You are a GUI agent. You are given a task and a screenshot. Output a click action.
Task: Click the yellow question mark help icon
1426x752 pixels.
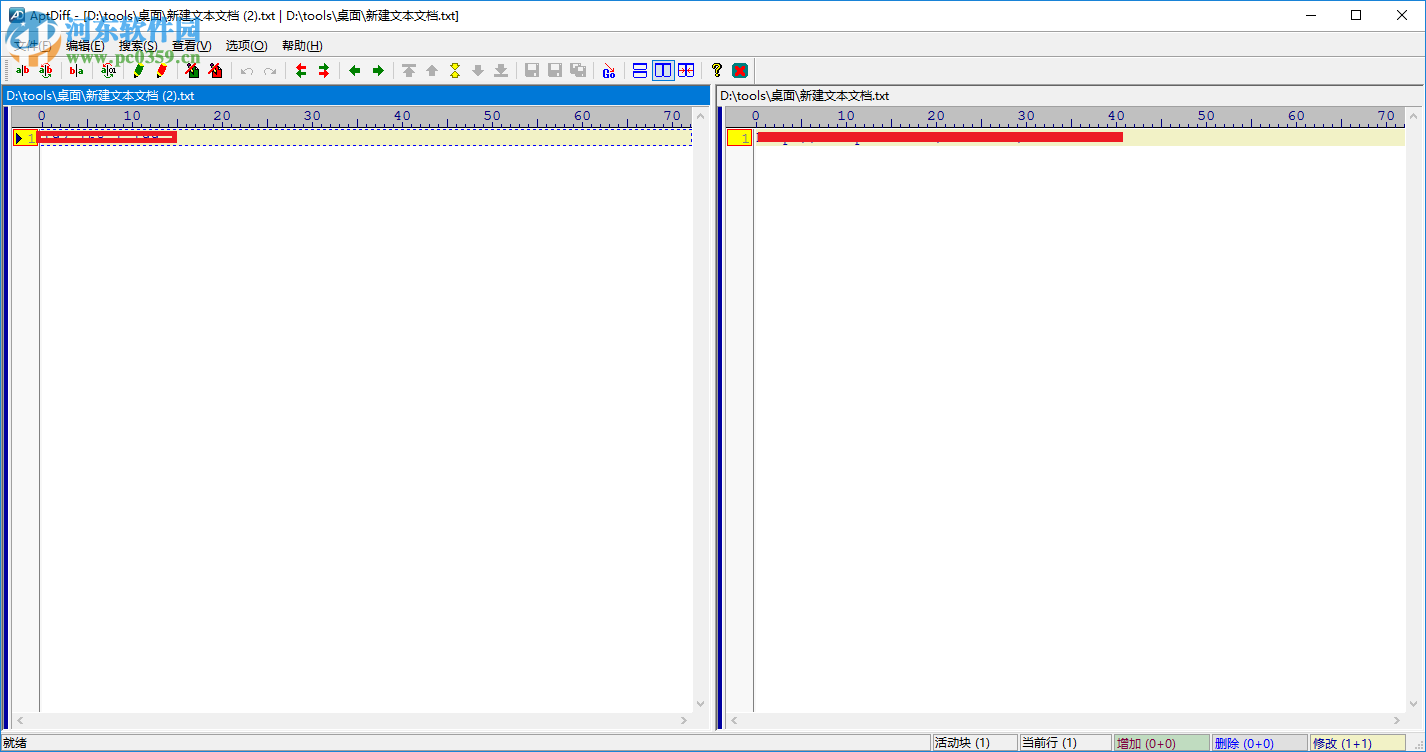coord(717,70)
